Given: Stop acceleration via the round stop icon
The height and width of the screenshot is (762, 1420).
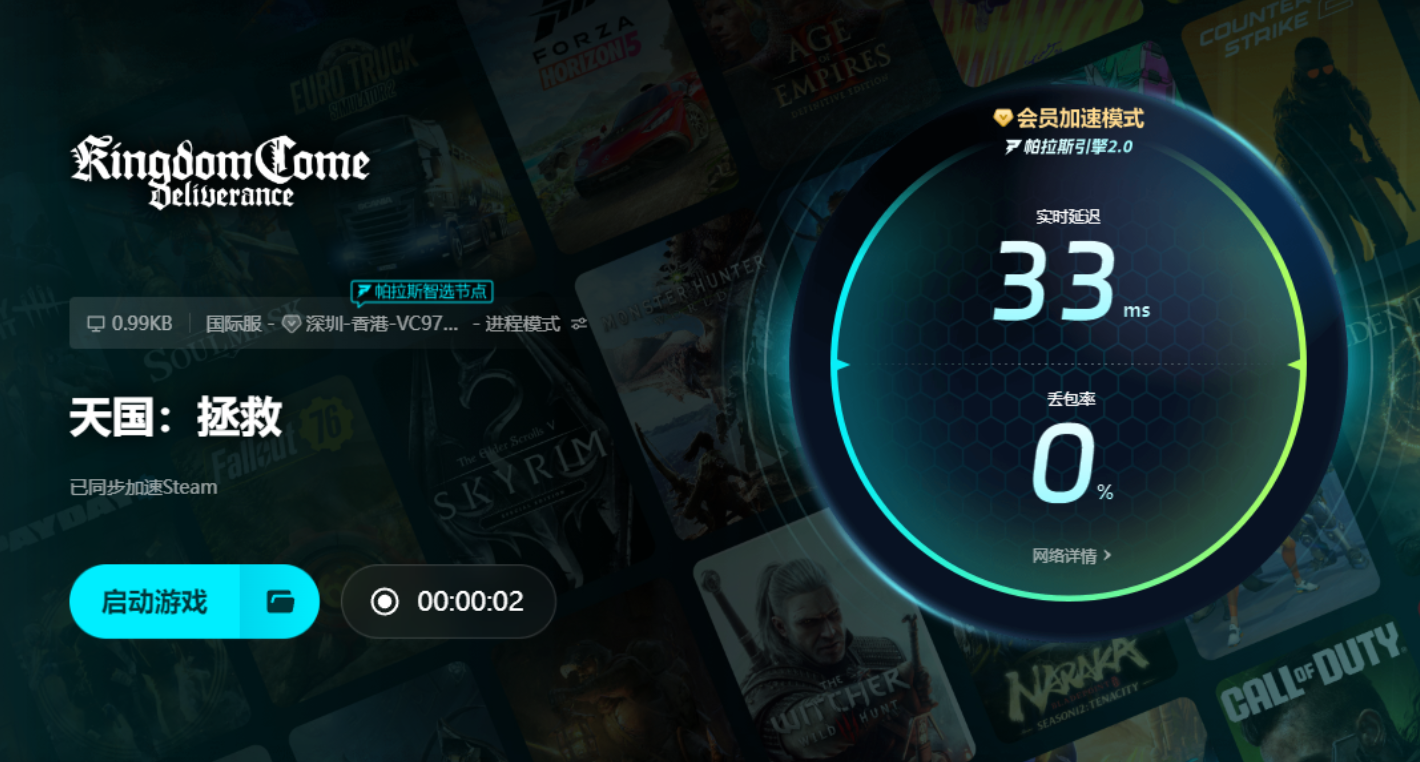Looking at the screenshot, I should click(x=385, y=601).
